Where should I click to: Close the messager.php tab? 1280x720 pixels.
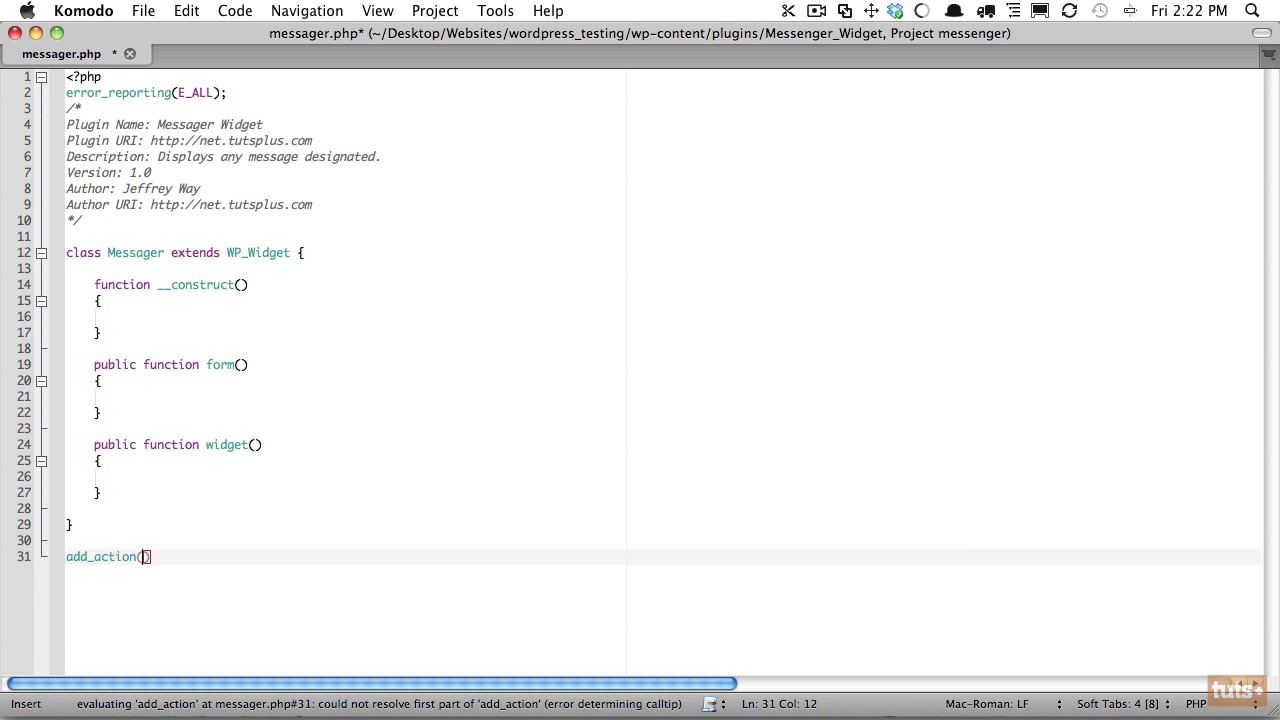[130, 54]
